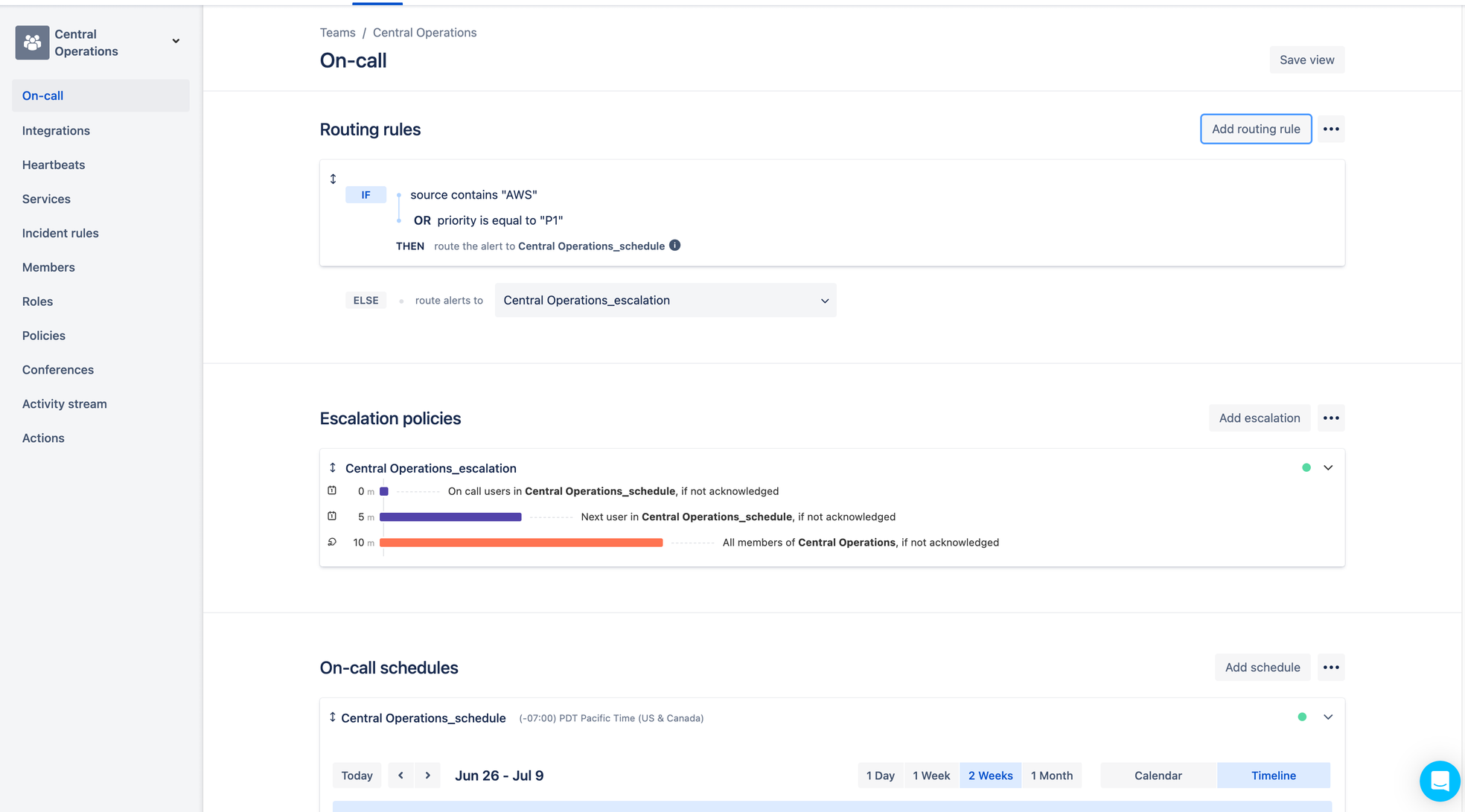The height and width of the screenshot is (812, 1465).
Task: Click the Integrations sidebar menu item
Action: click(x=55, y=130)
